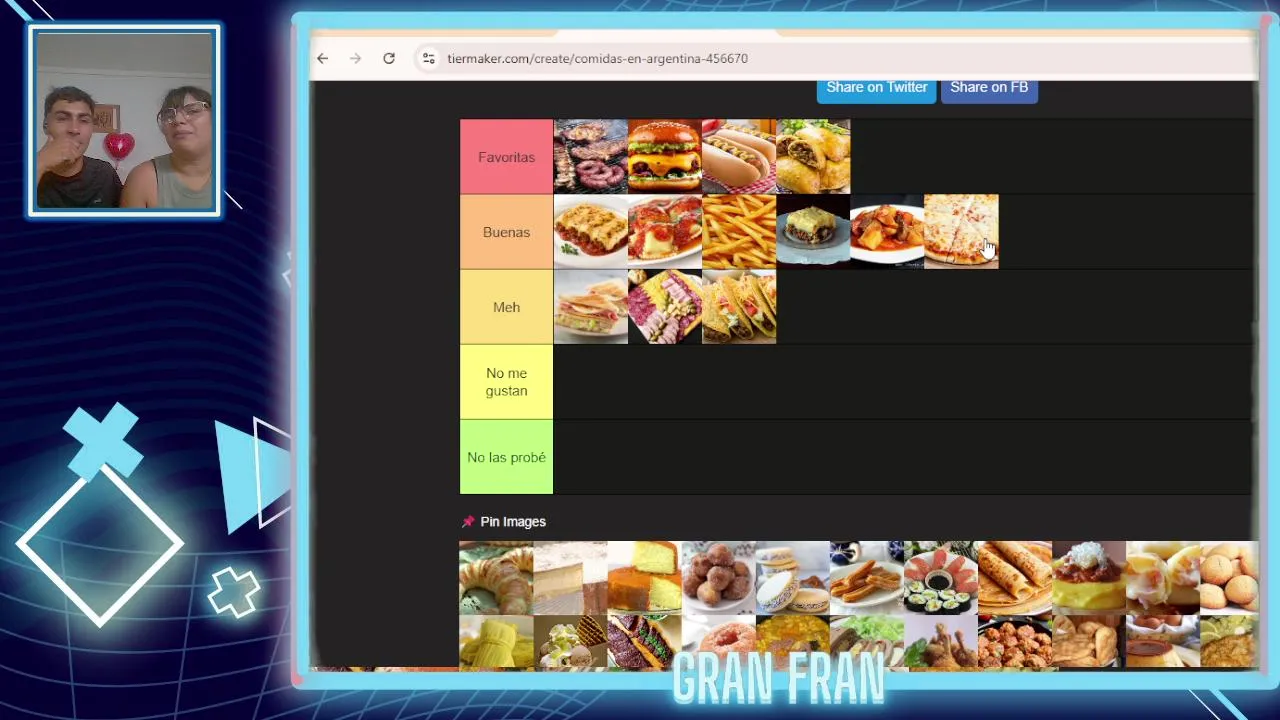This screenshot has width=1280, height=720.
Task: Share tier list on FB
Action: coord(989,88)
